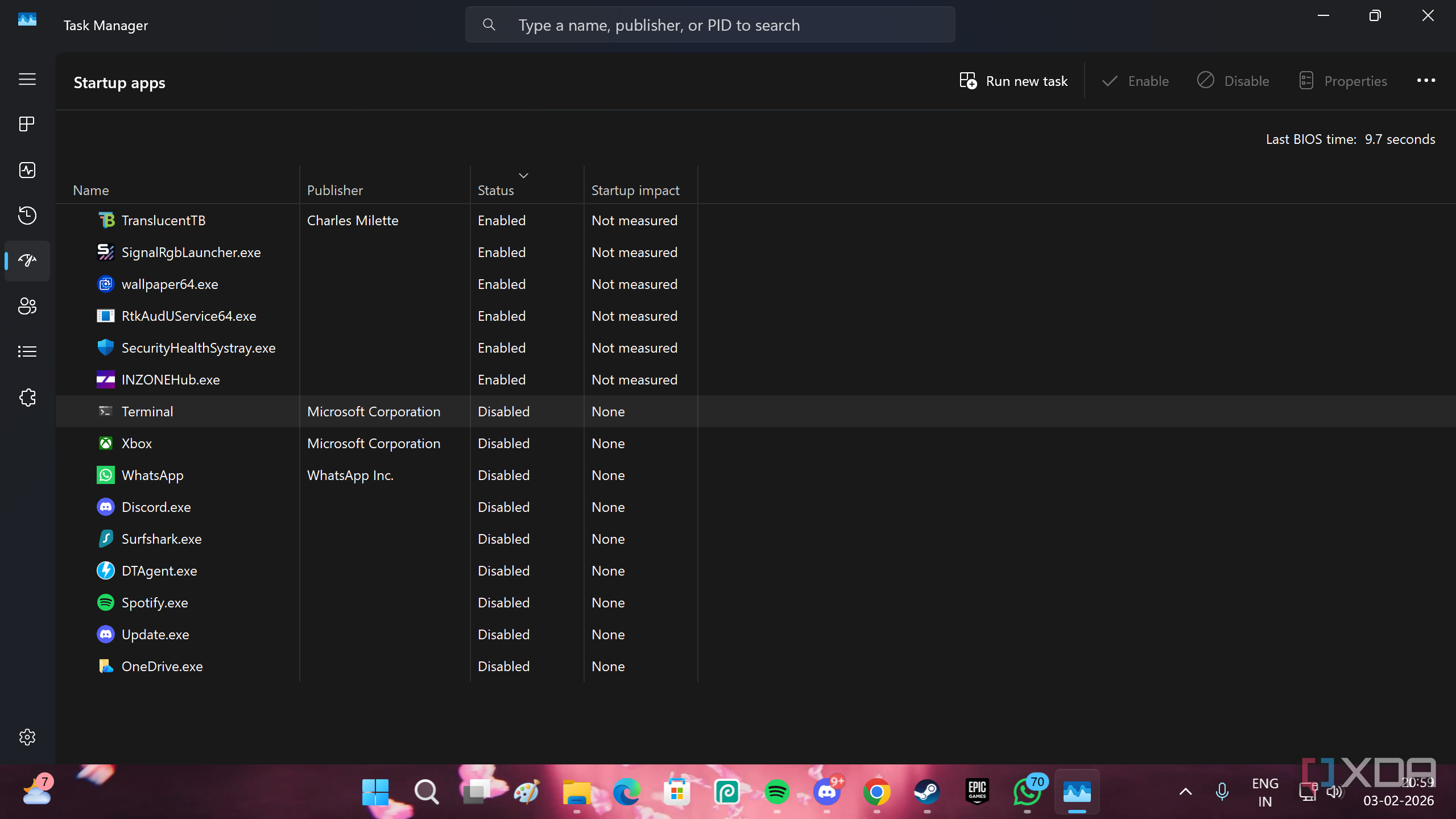The width and height of the screenshot is (1456, 819).
Task: Click the Enable button
Action: [x=1135, y=81]
